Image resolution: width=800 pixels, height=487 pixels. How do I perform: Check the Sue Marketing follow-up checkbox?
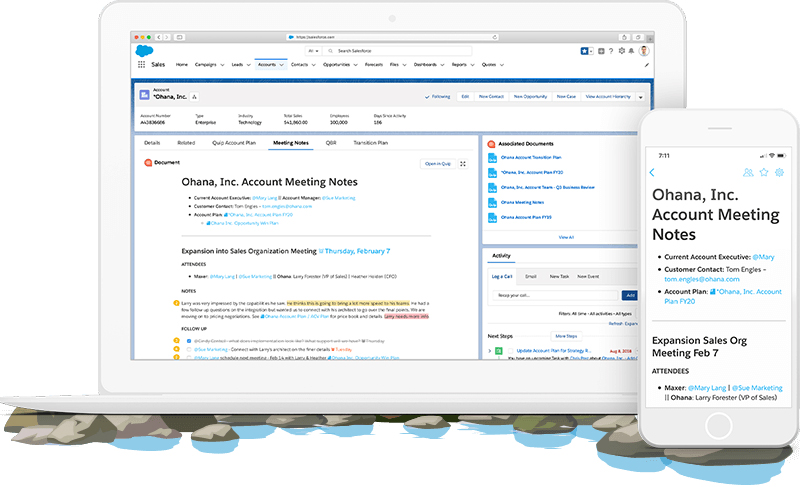189,349
